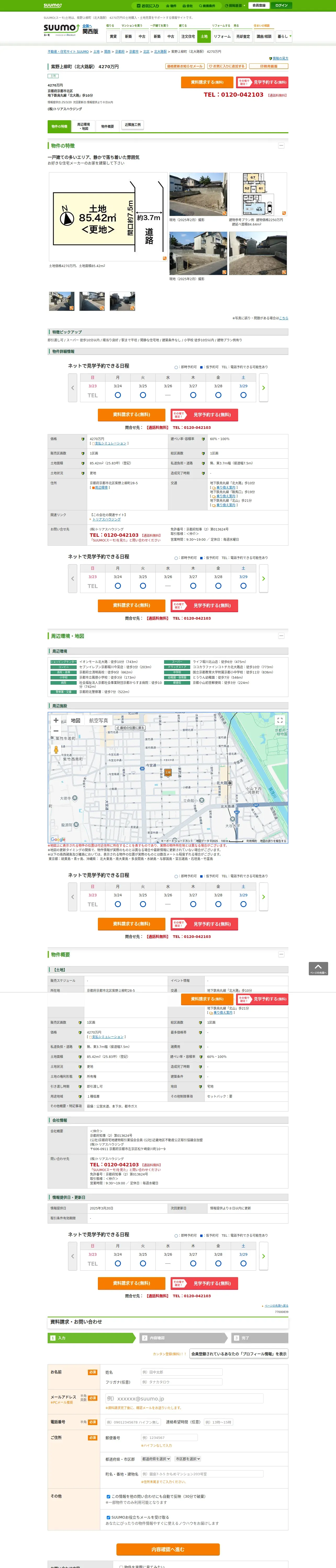Click the ページの先頭へ scroll-to-top button
The image size is (336, 1568).
[318, 969]
